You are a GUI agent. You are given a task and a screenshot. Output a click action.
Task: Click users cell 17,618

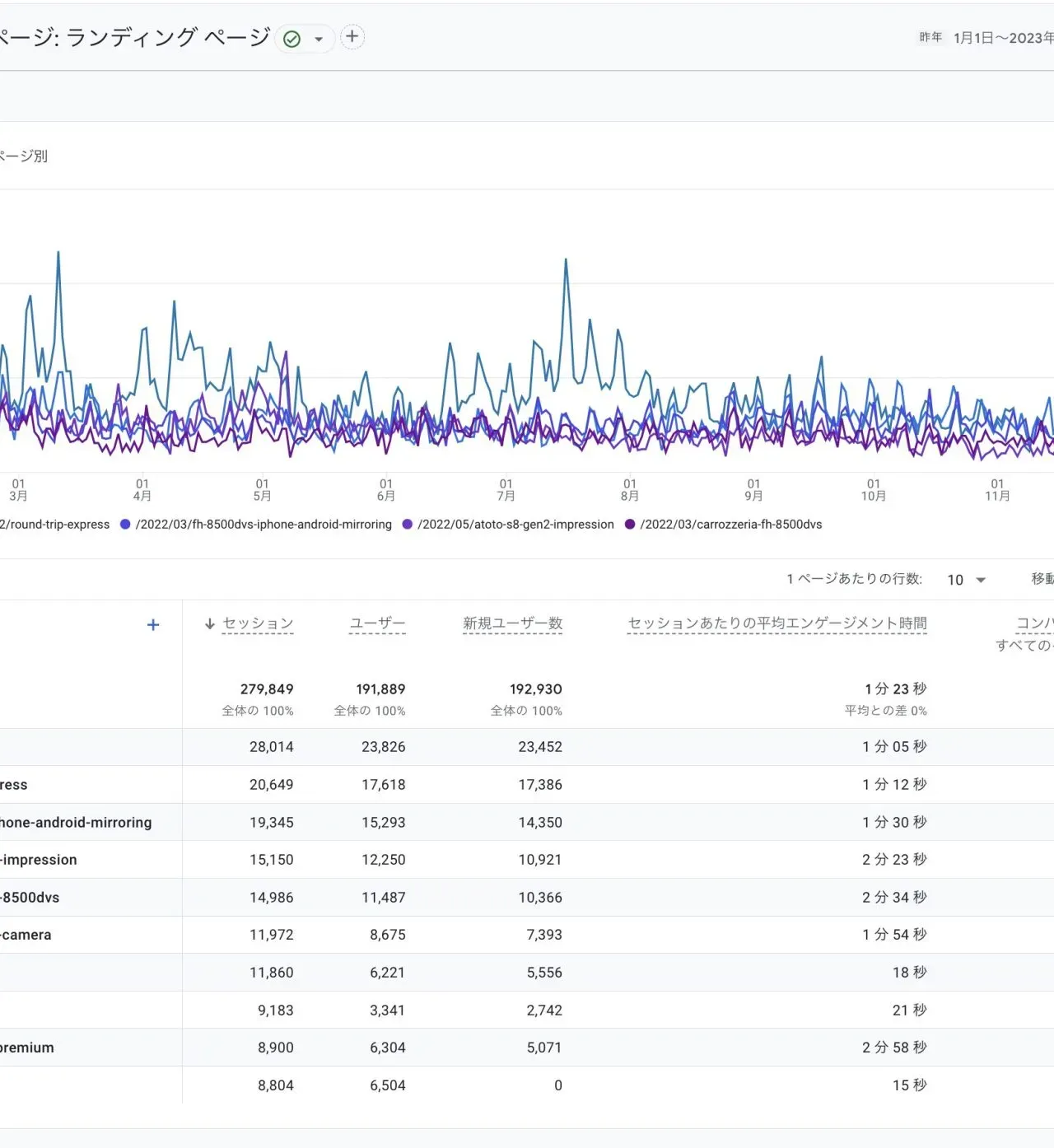click(x=384, y=785)
